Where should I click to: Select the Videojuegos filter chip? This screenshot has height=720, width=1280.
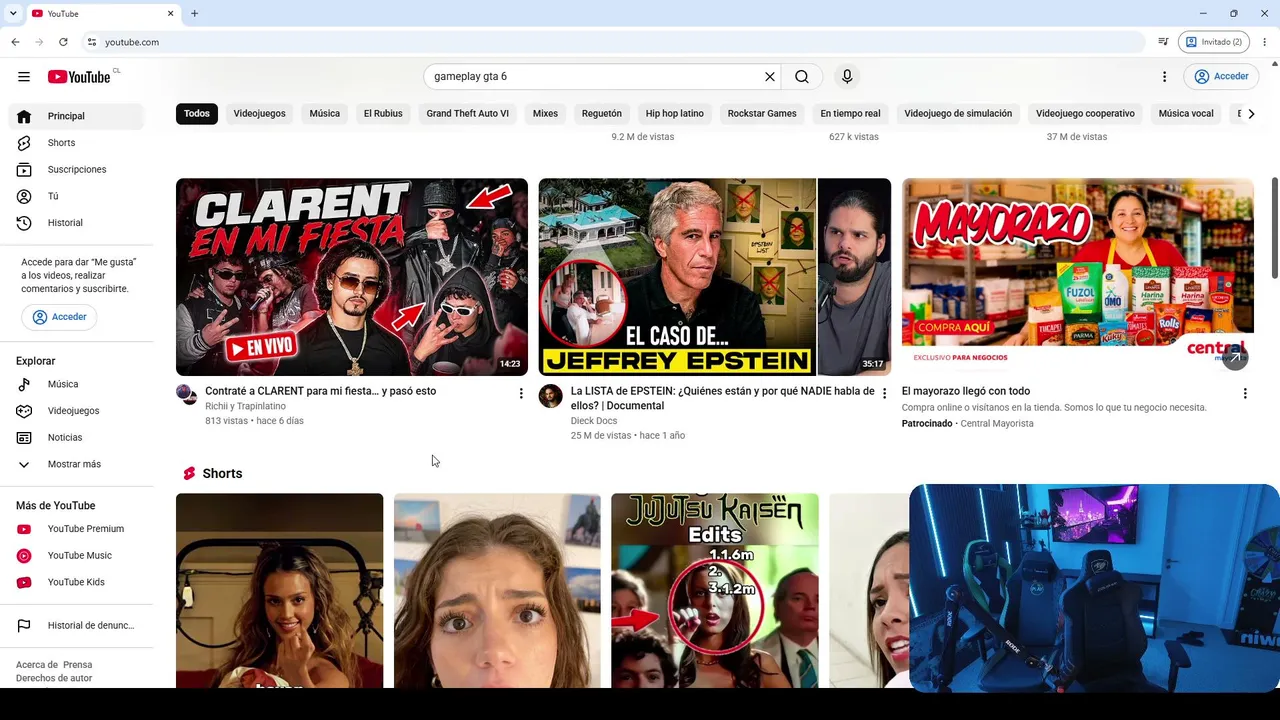(260, 114)
